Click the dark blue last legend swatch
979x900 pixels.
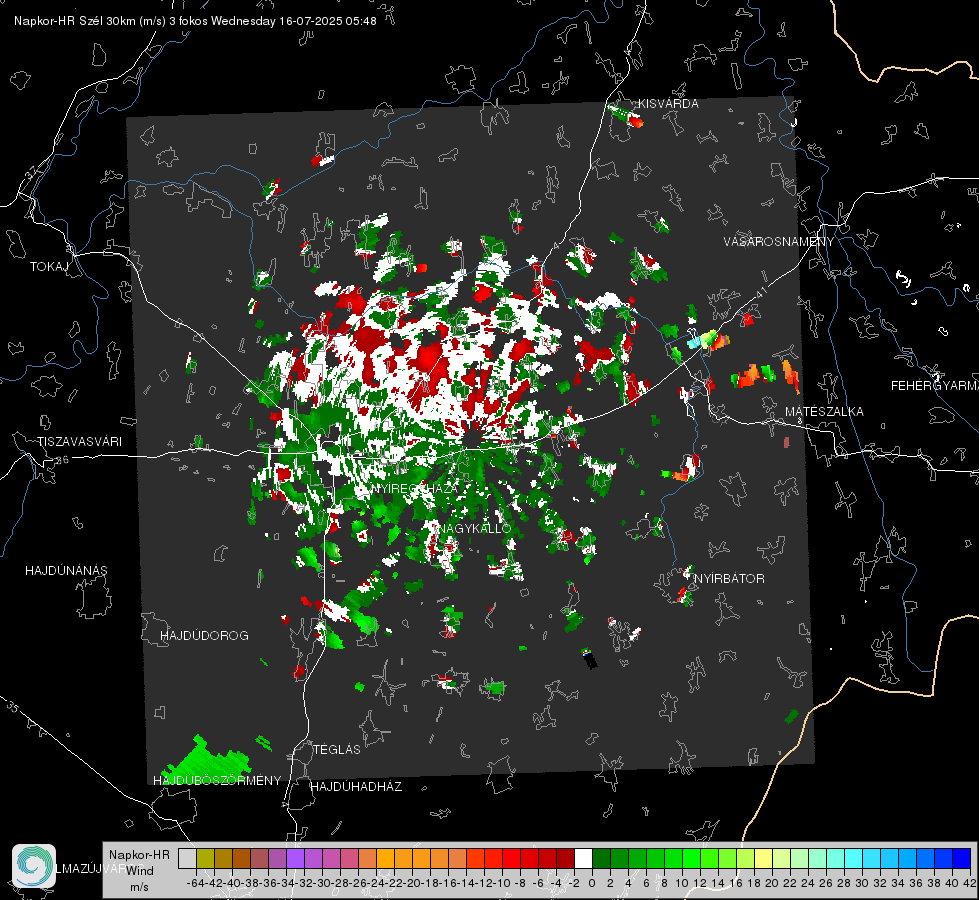click(x=962, y=858)
